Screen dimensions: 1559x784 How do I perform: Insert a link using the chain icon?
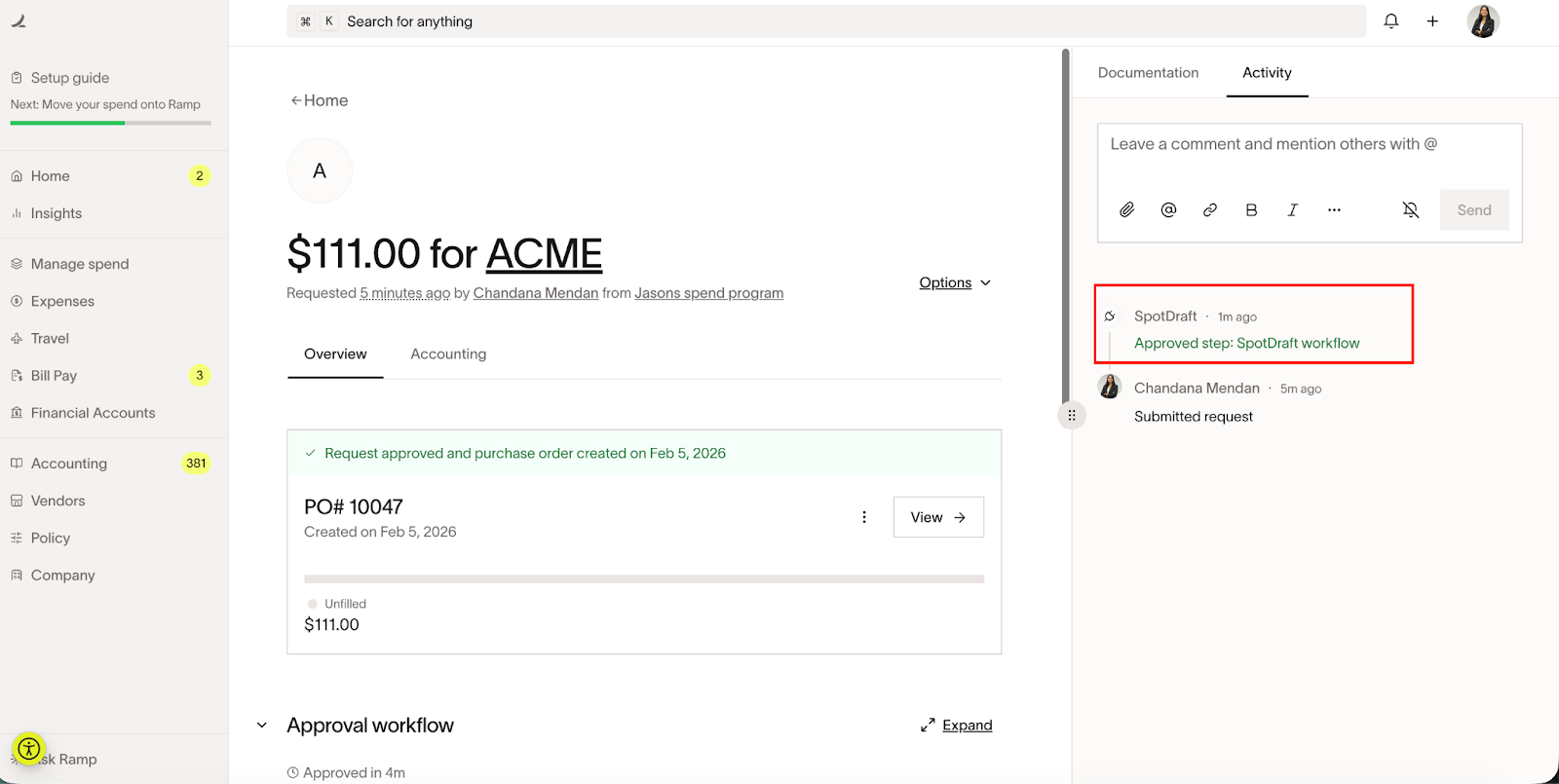[x=1210, y=209]
